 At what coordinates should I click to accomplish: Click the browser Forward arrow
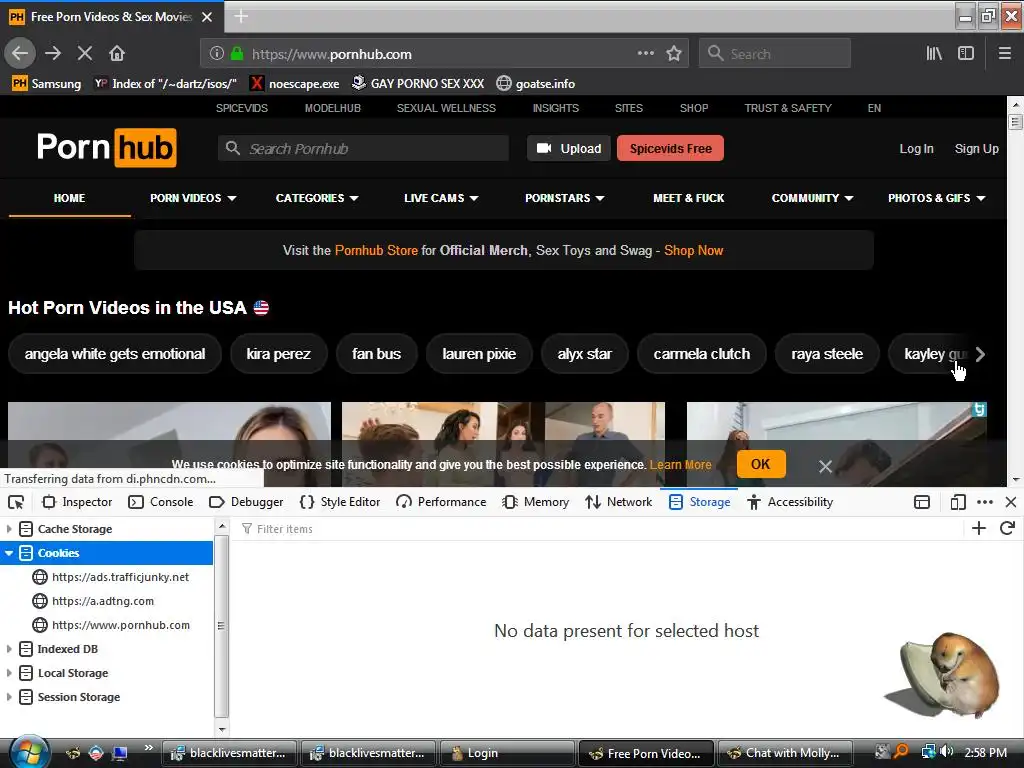pos(53,54)
